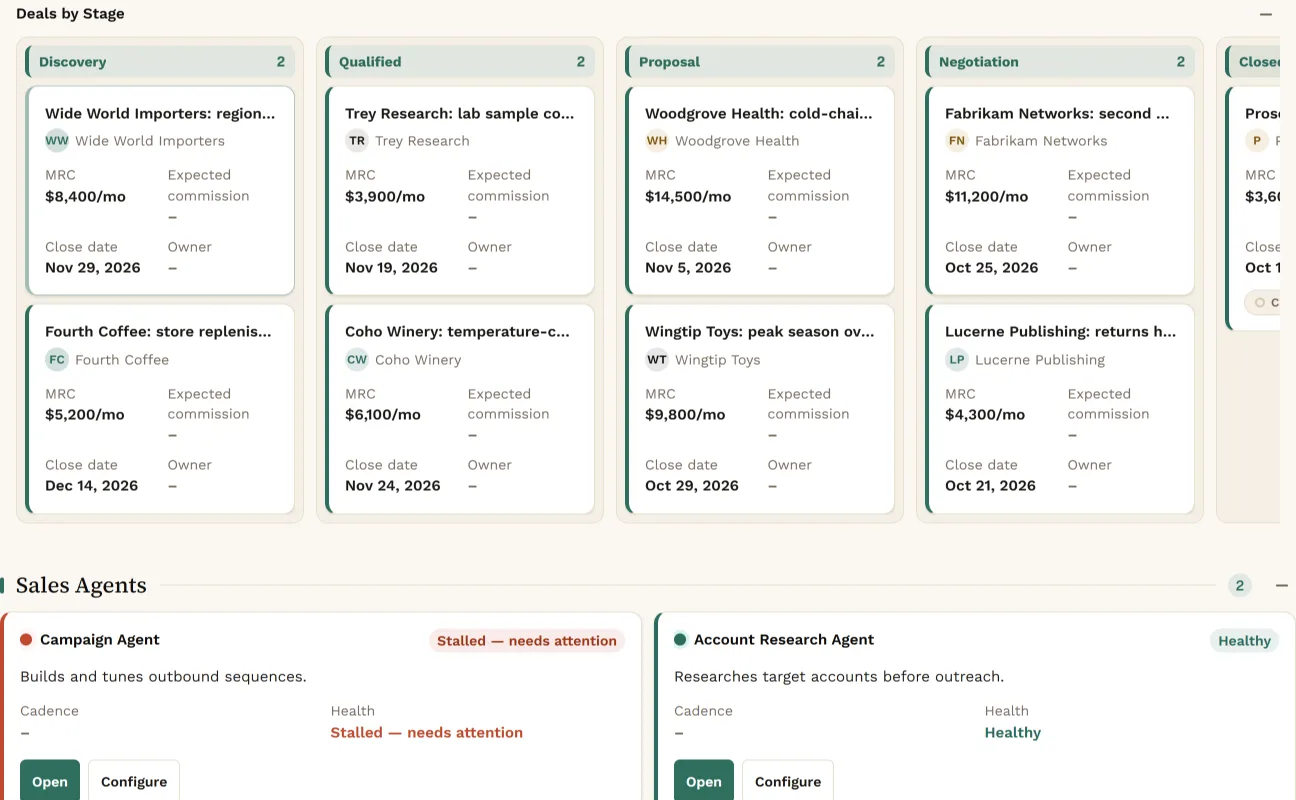Click the Dec 14, 2026 close date
The height and width of the screenshot is (800, 1296).
[x=92, y=485]
